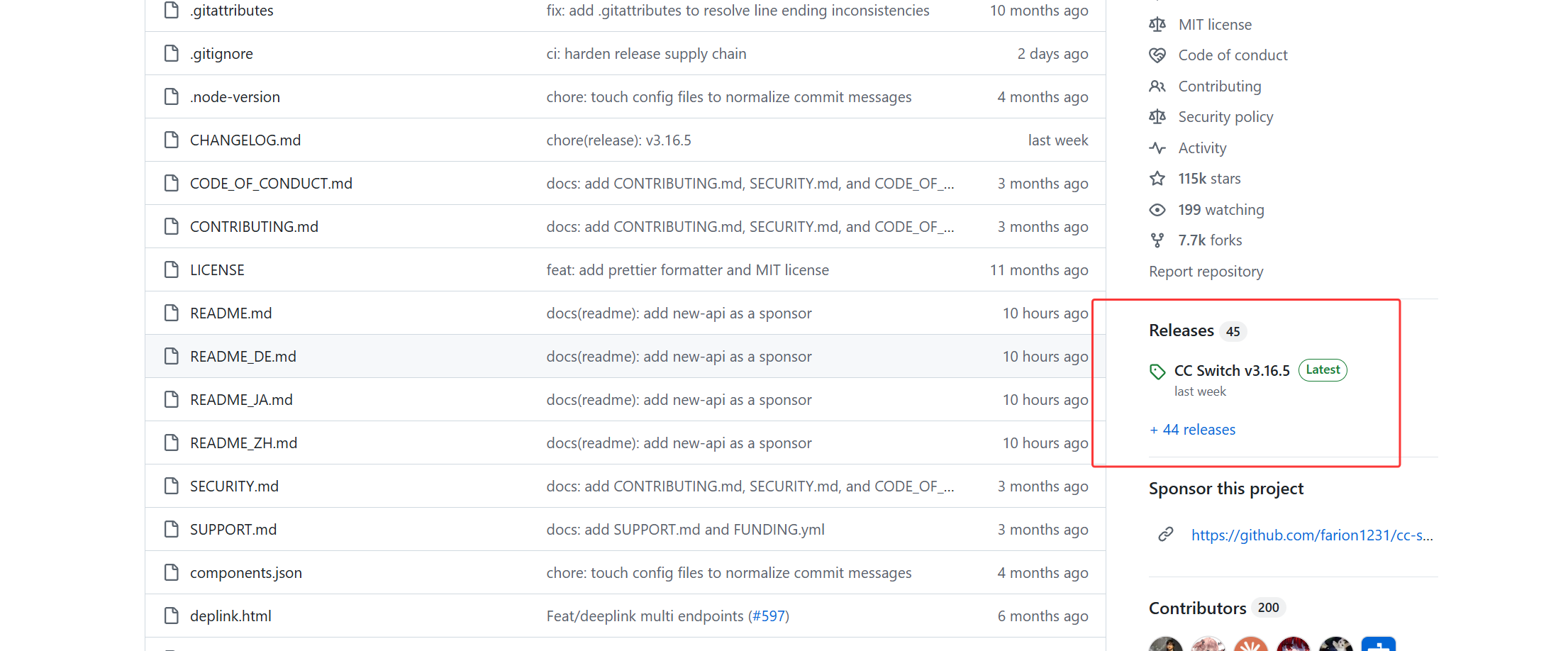Click the file icon beside README.md
This screenshot has width=1568, height=651.
(171, 313)
